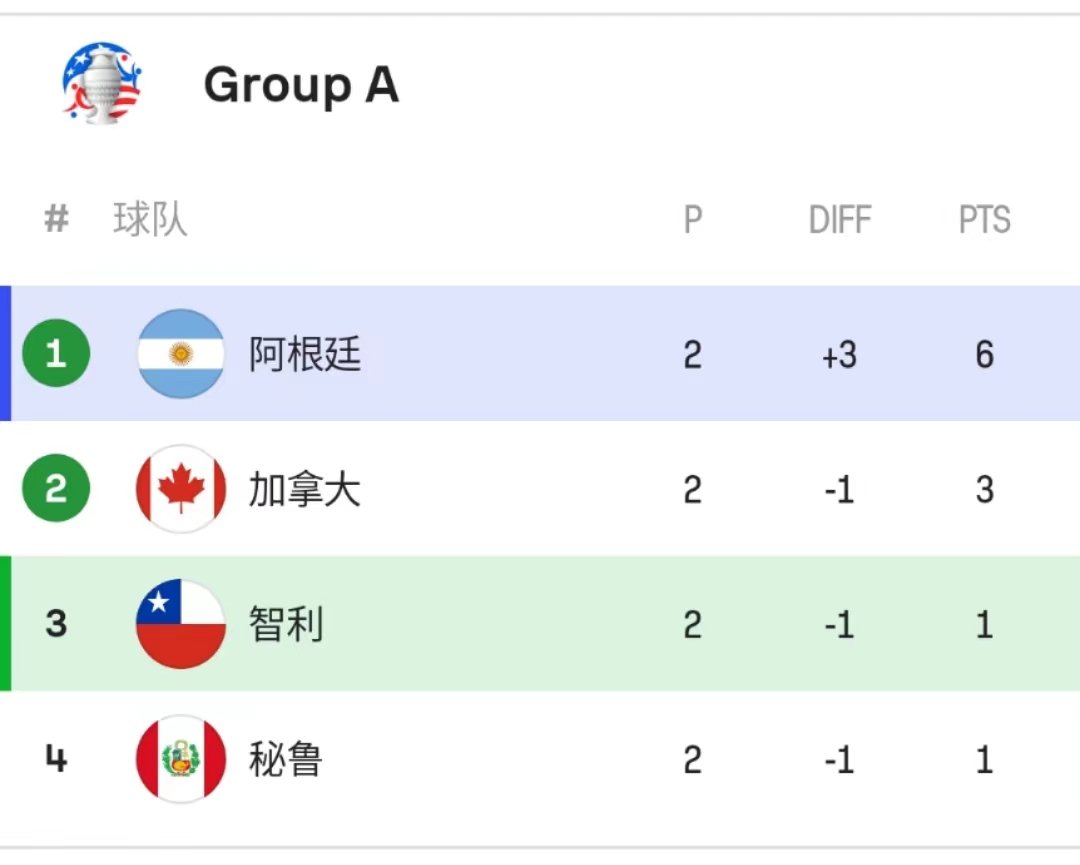This screenshot has height=865, width=1080.
Task: Sort by the PTS column header
Action: (984, 220)
